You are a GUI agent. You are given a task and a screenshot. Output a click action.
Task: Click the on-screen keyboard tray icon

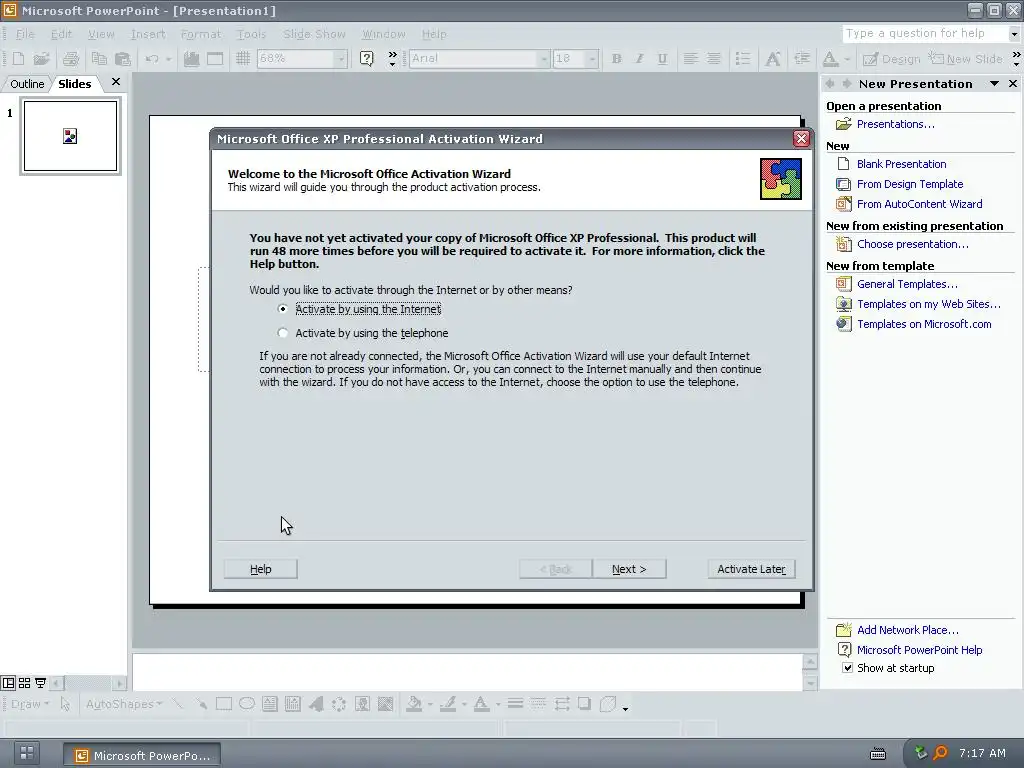tap(878, 754)
